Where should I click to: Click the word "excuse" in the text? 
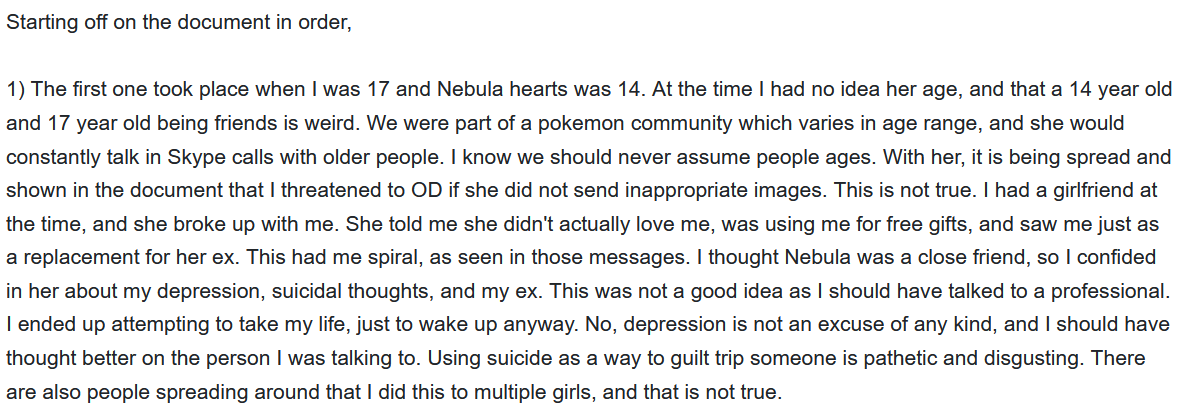[x=775, y=325]
